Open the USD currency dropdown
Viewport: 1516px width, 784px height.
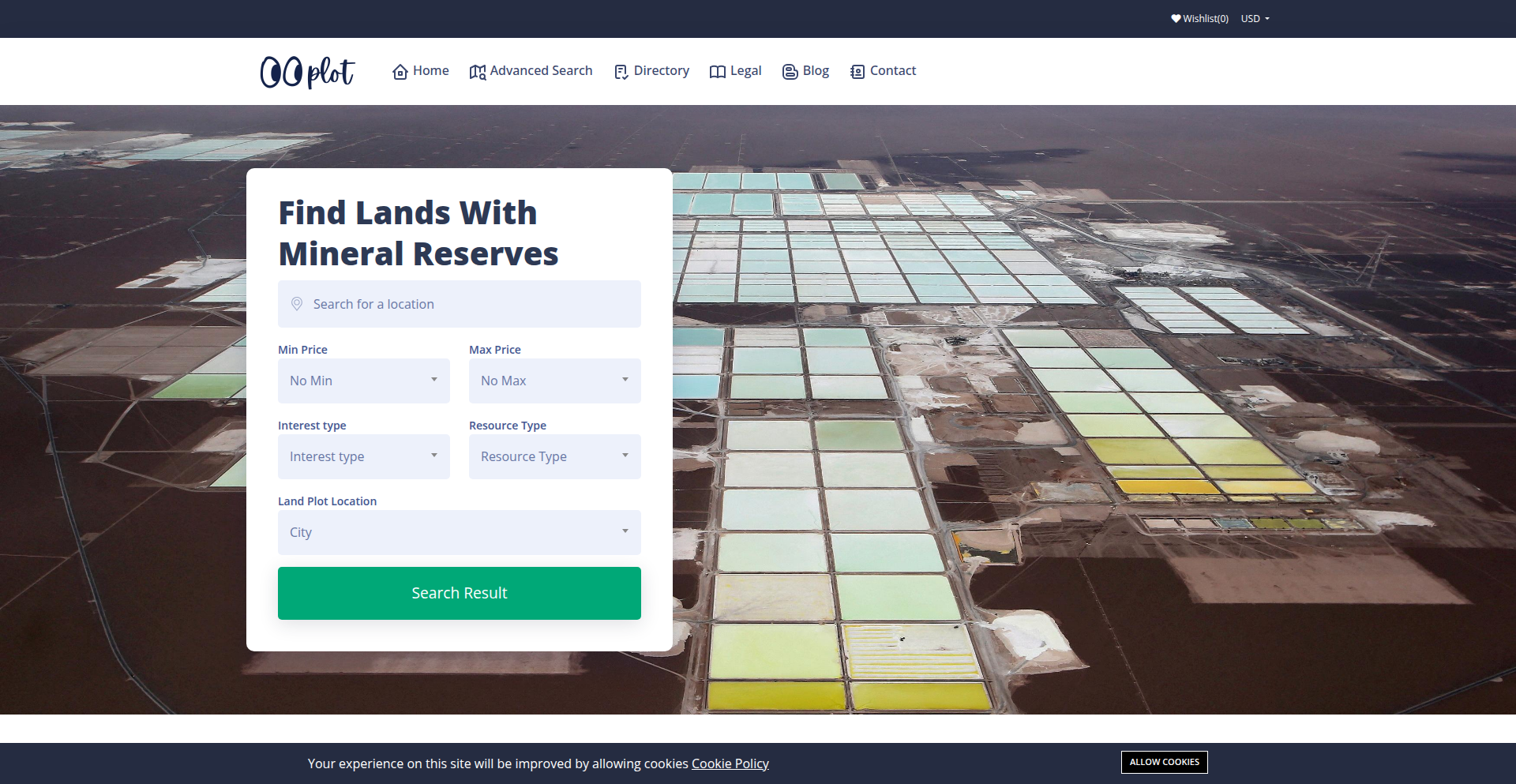(1255, 18)
